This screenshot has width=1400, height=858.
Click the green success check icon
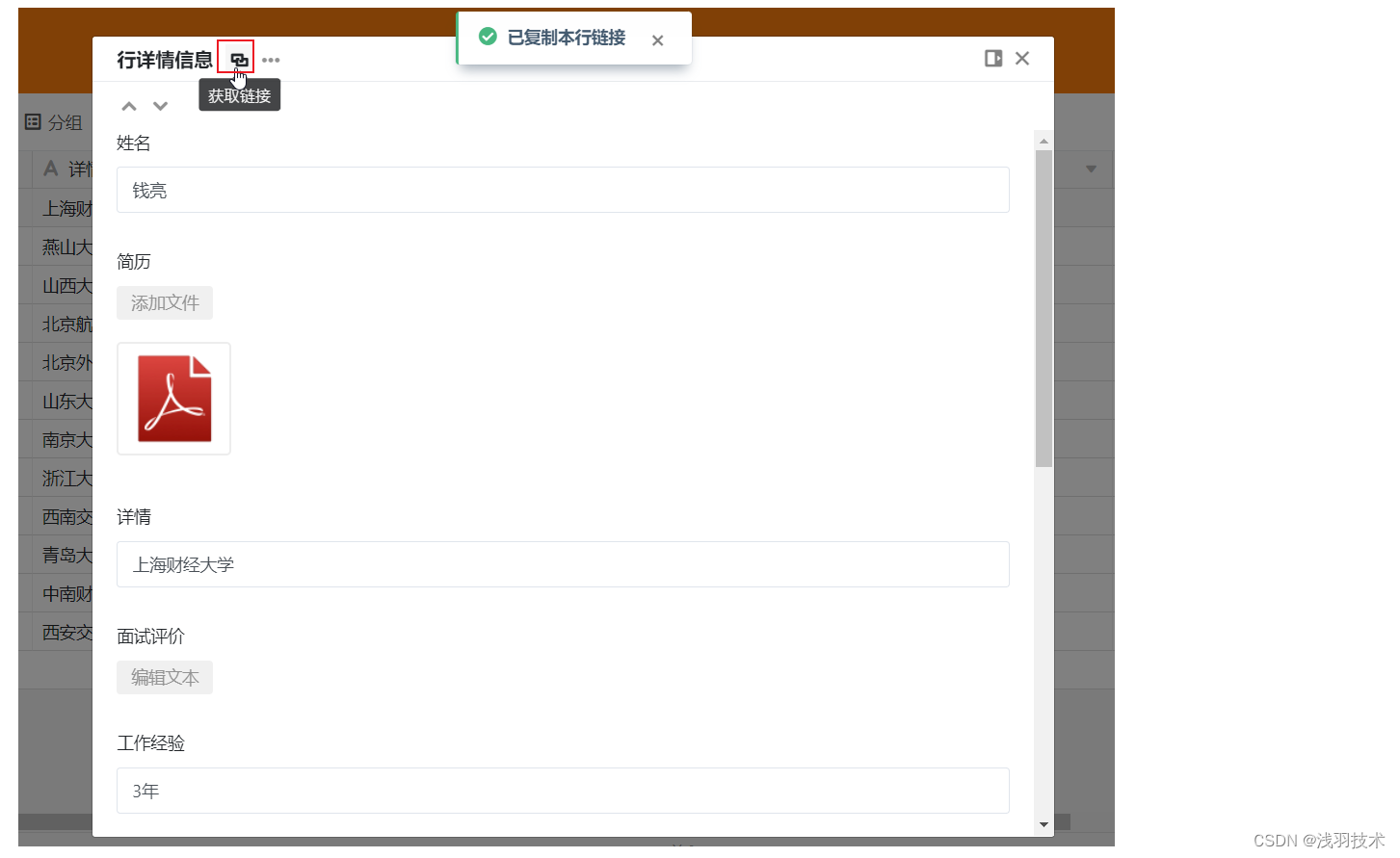pos(488,37)
